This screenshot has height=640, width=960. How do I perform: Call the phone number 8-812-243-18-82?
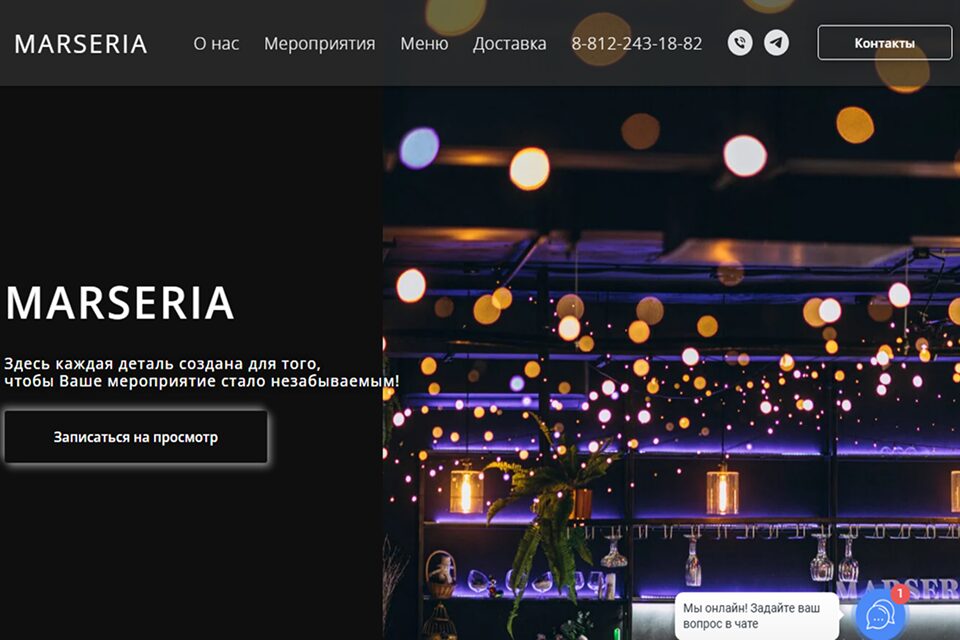pyautogui.click(x=637, y=43)
